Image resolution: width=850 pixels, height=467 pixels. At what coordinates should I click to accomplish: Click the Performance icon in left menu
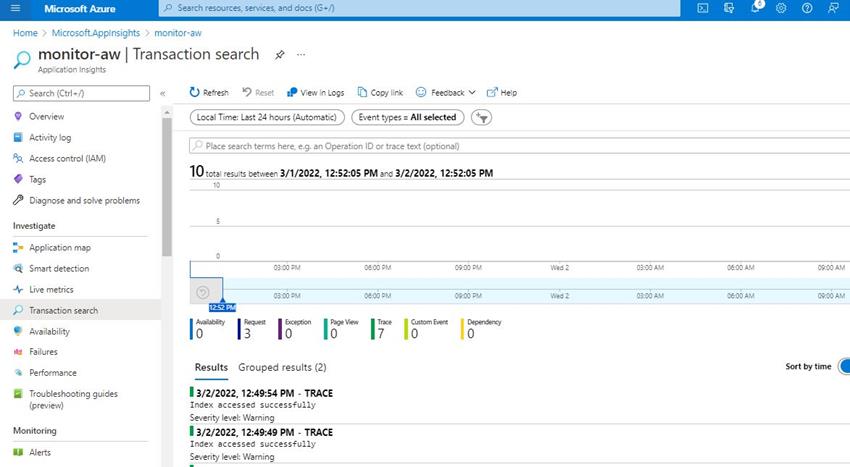coord(18,373)
